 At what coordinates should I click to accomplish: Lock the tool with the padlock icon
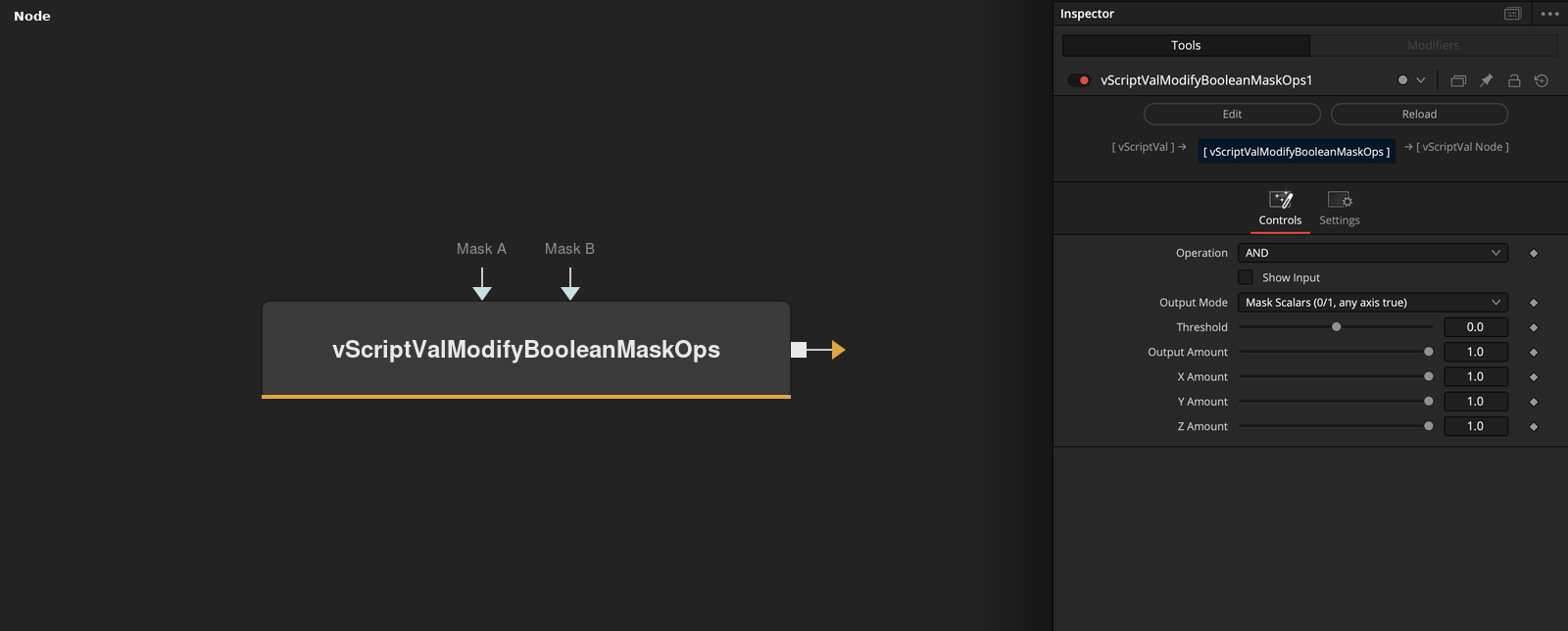tap(1514, 80)
